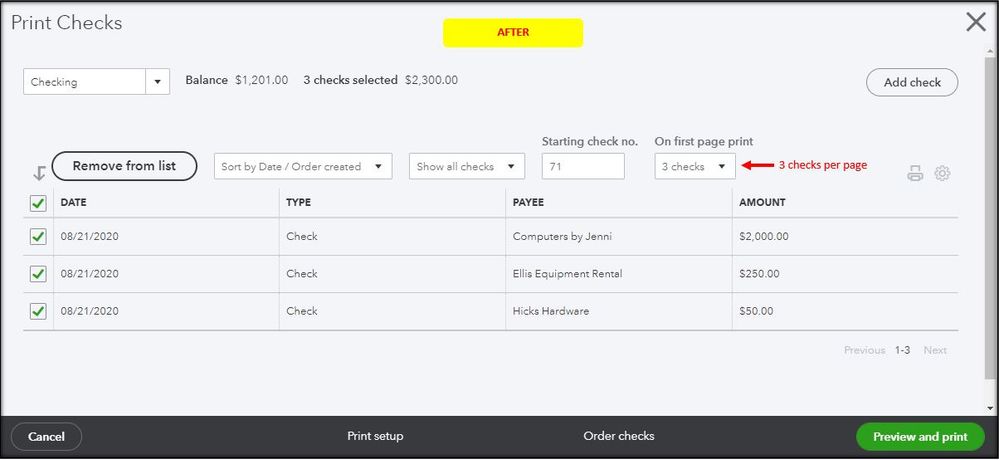Screen dimensions: 999x460
Task: Click the sort arrow icon above checkboxes
Action: [x=39, y=173]
